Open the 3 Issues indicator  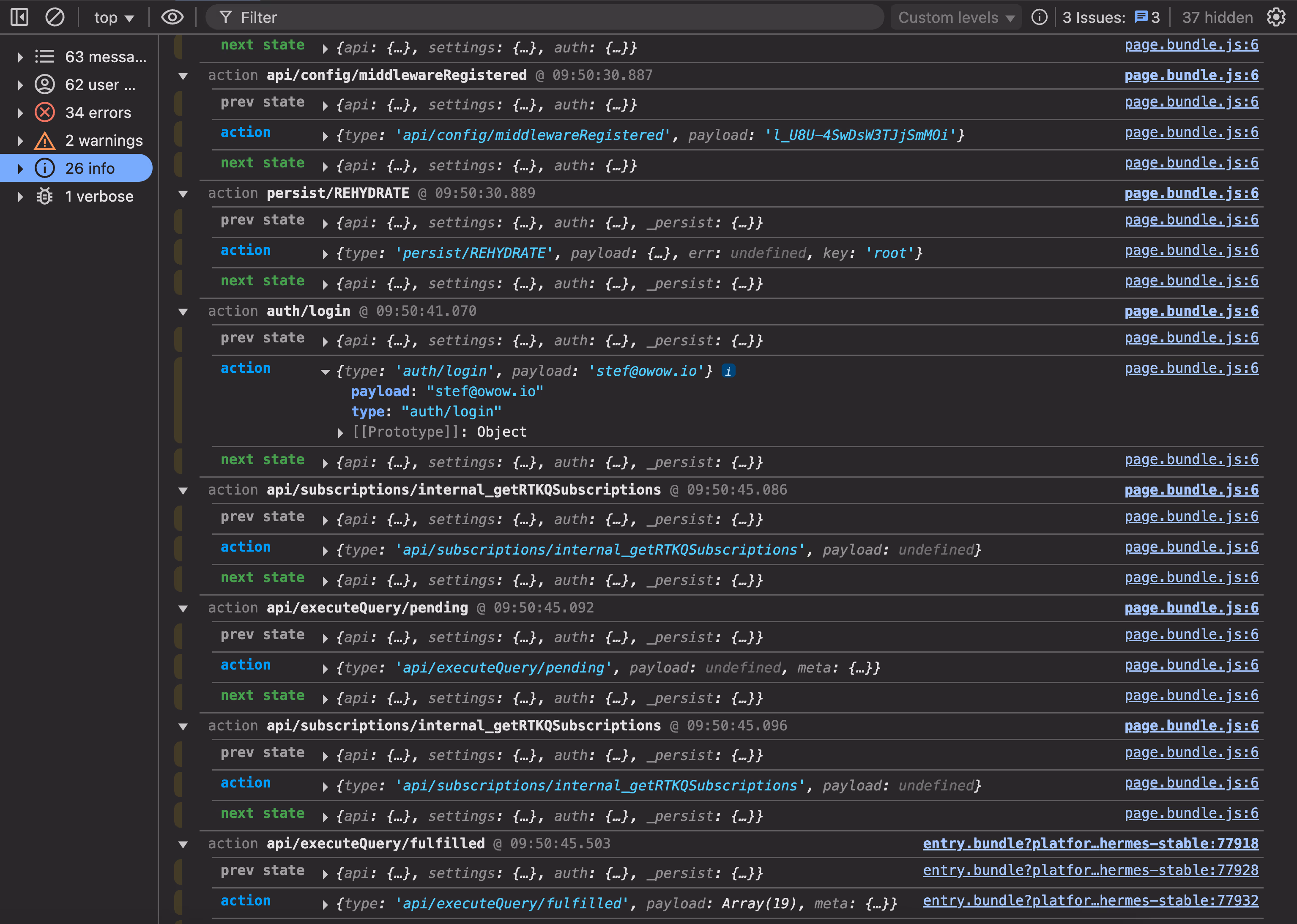pyautogui.click(x=1110, y=18)
